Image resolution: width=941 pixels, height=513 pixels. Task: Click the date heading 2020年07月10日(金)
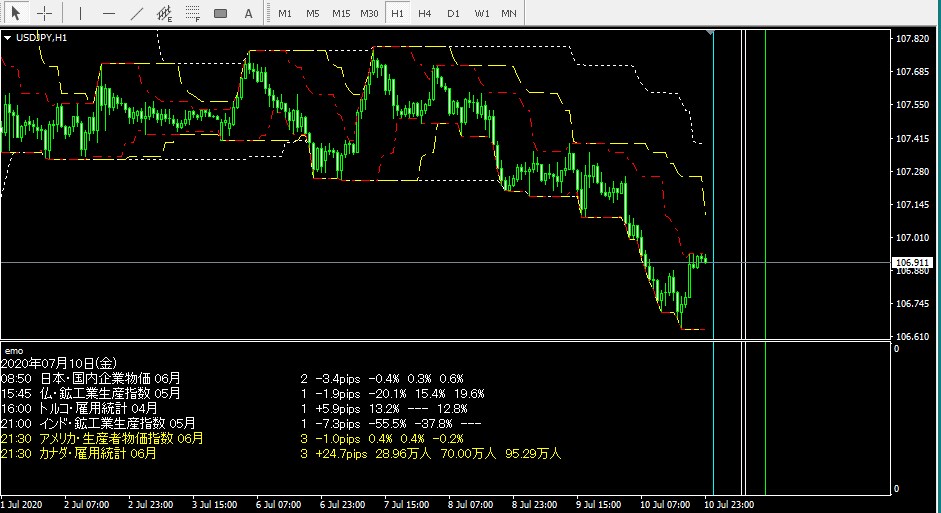point(59,363)
